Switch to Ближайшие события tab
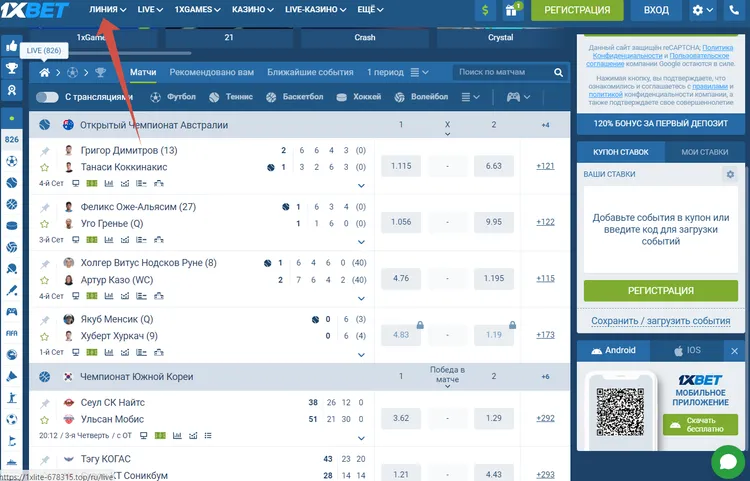This screenshot has height=481, width=750. pyautogui.click(x=310, y=72)
